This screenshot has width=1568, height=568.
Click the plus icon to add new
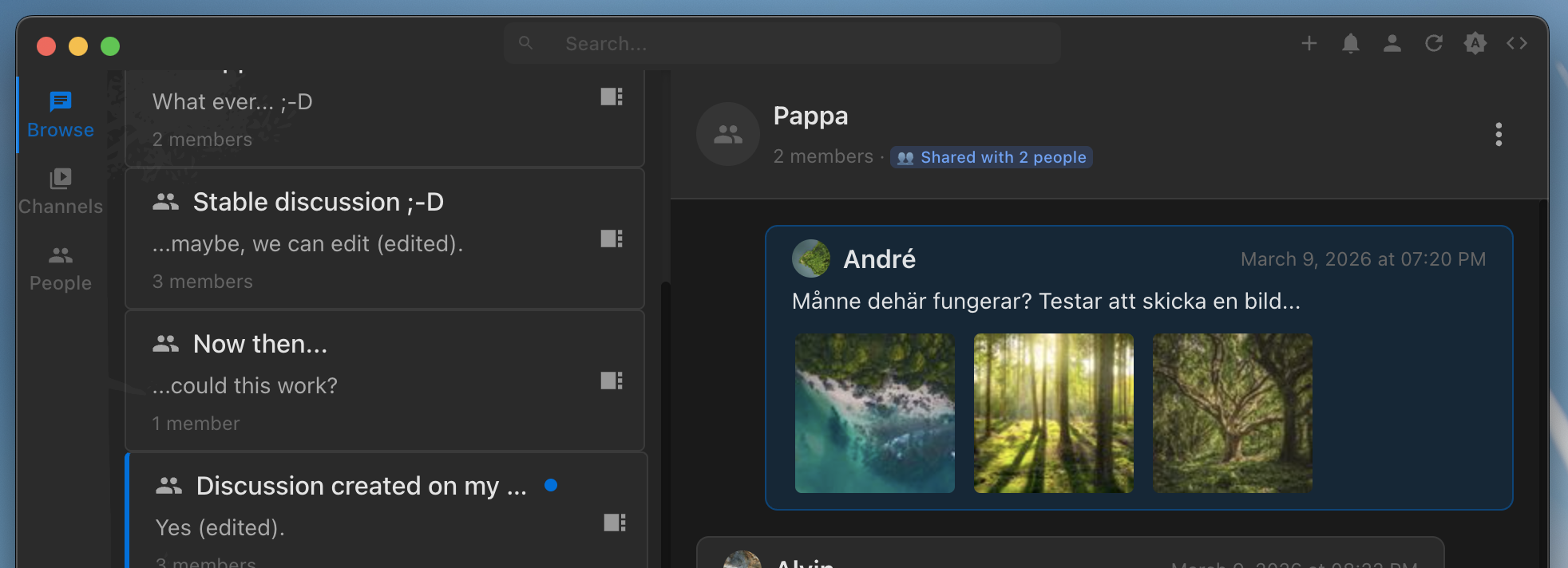1309,43
